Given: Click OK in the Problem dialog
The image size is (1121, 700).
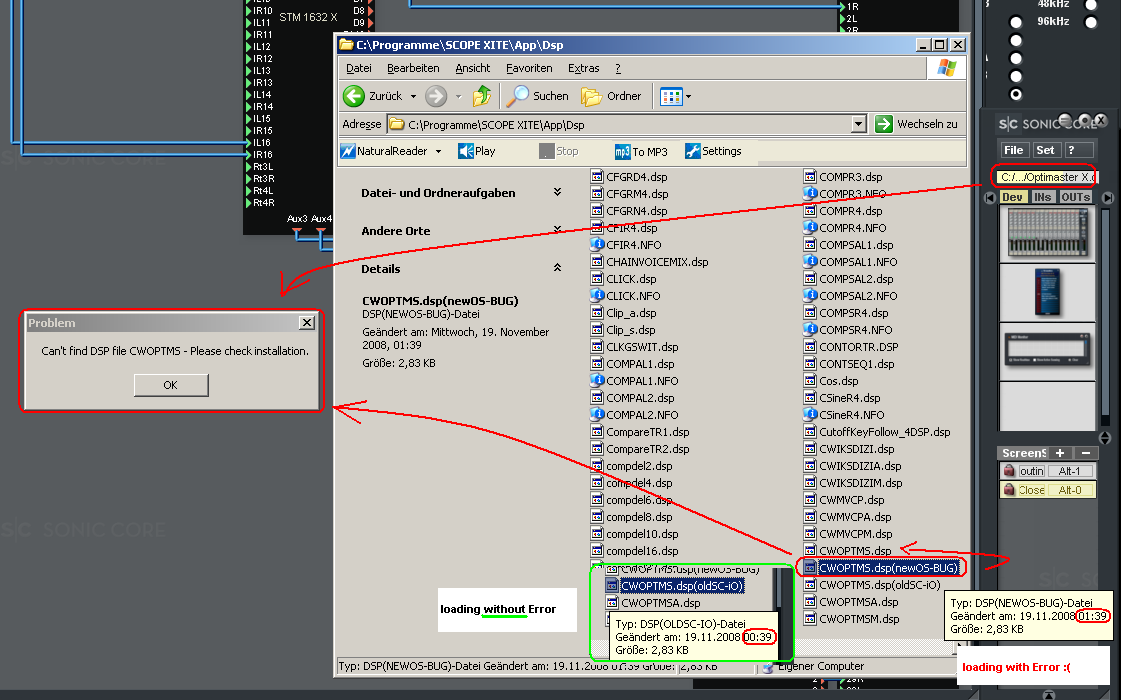Looking at the screenshot, I should tap(171, 385).
